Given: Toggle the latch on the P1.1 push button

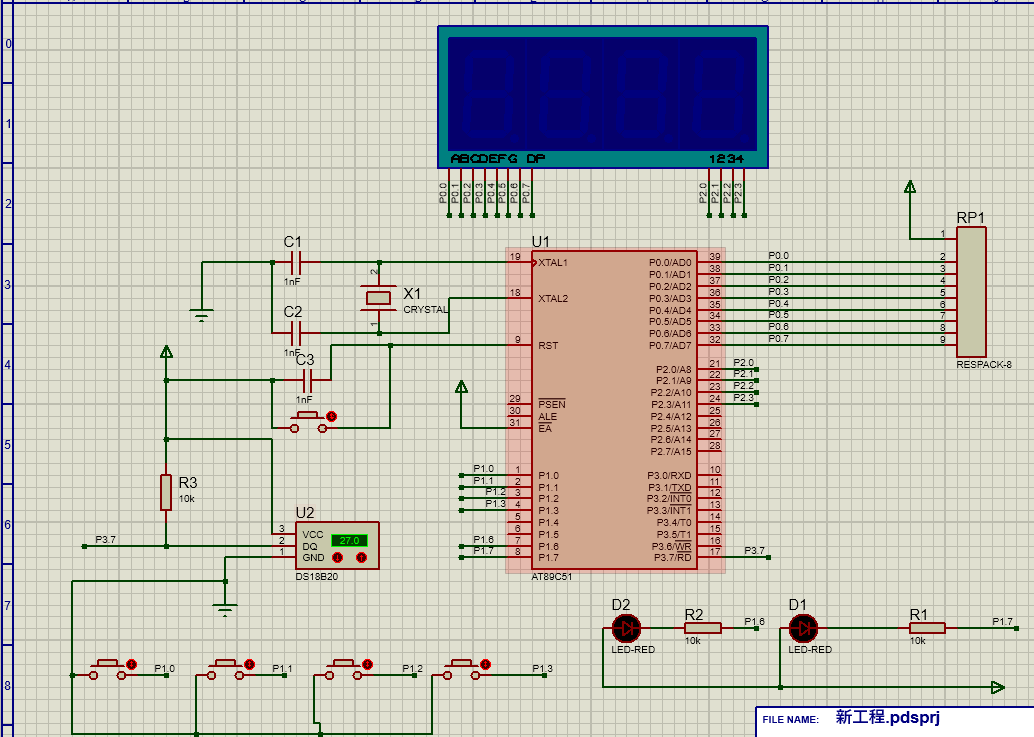Looking at the screenshot, I should (249, 664).
